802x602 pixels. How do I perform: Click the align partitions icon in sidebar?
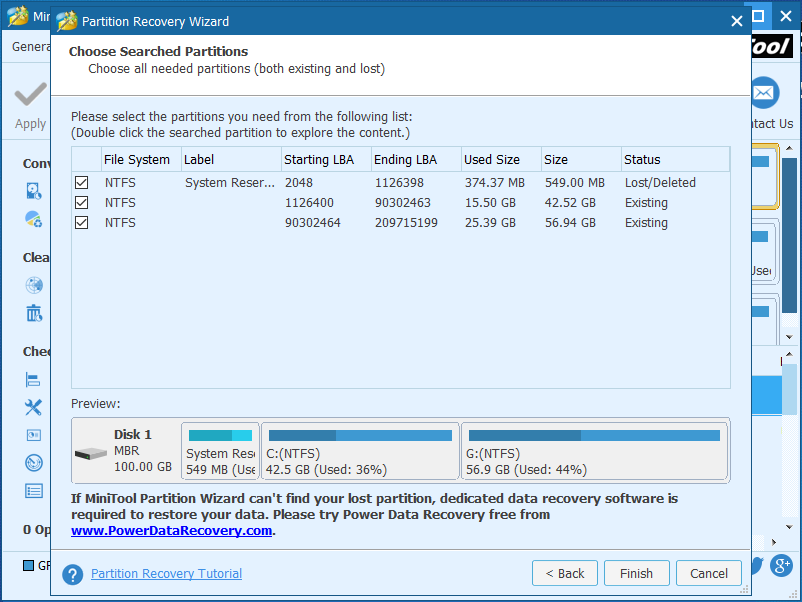click(33, 380)
